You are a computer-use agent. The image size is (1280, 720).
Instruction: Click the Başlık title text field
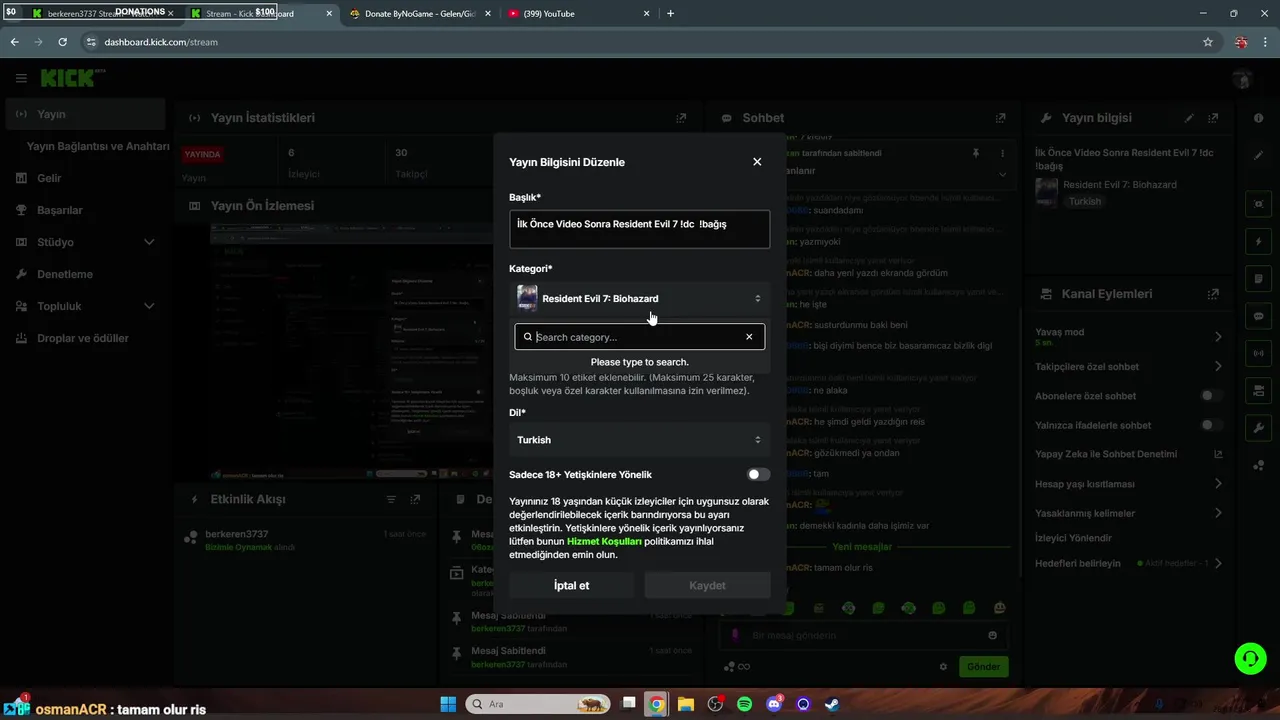[640, 229]
